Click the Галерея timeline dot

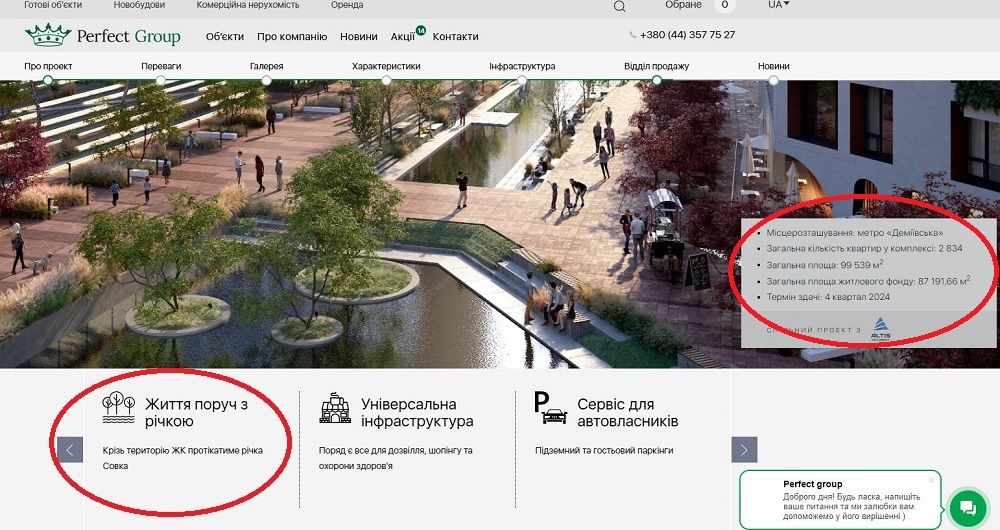point(267,80)
